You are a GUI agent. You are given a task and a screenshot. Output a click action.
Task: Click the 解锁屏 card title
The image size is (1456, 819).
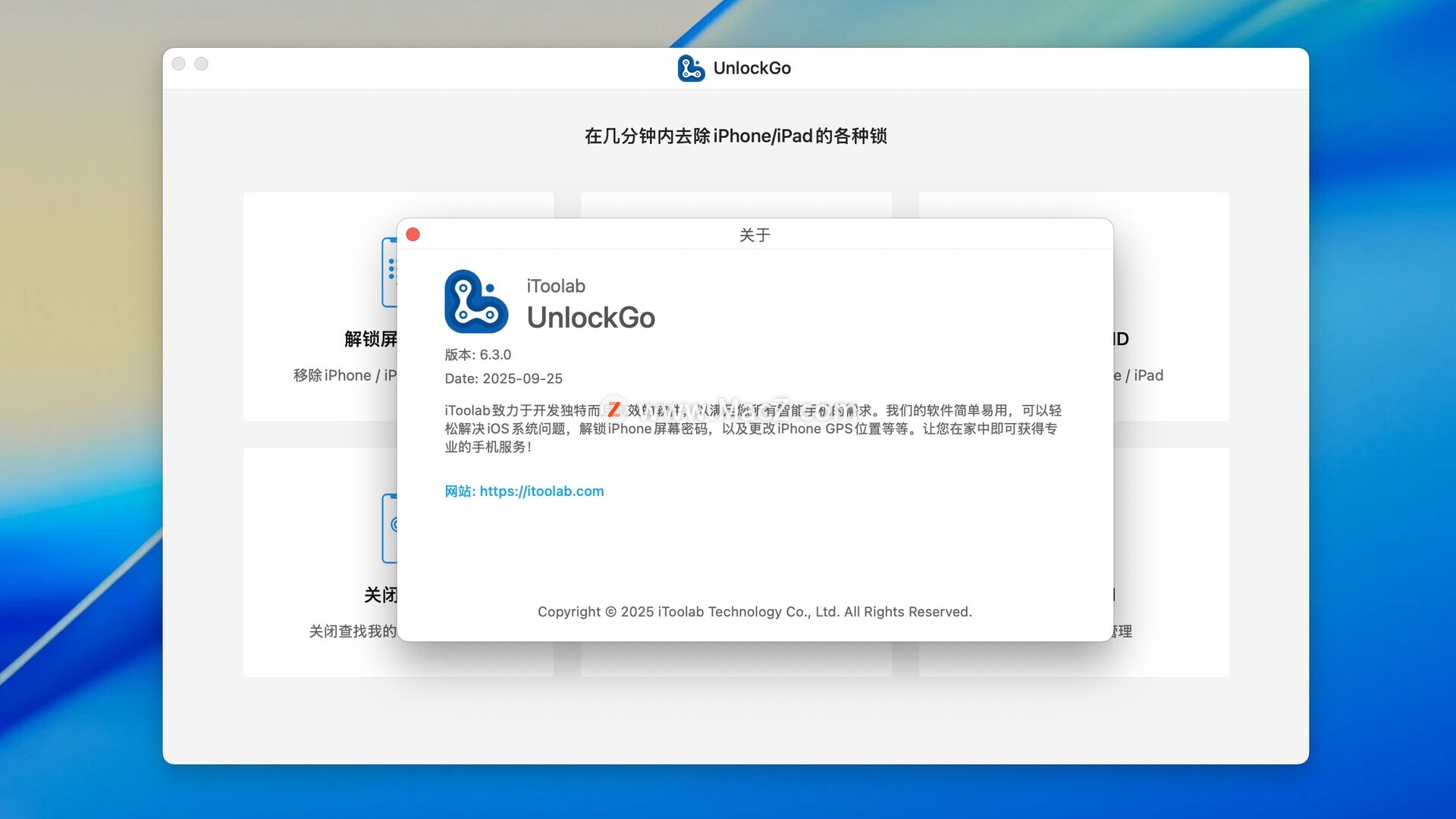370,339
